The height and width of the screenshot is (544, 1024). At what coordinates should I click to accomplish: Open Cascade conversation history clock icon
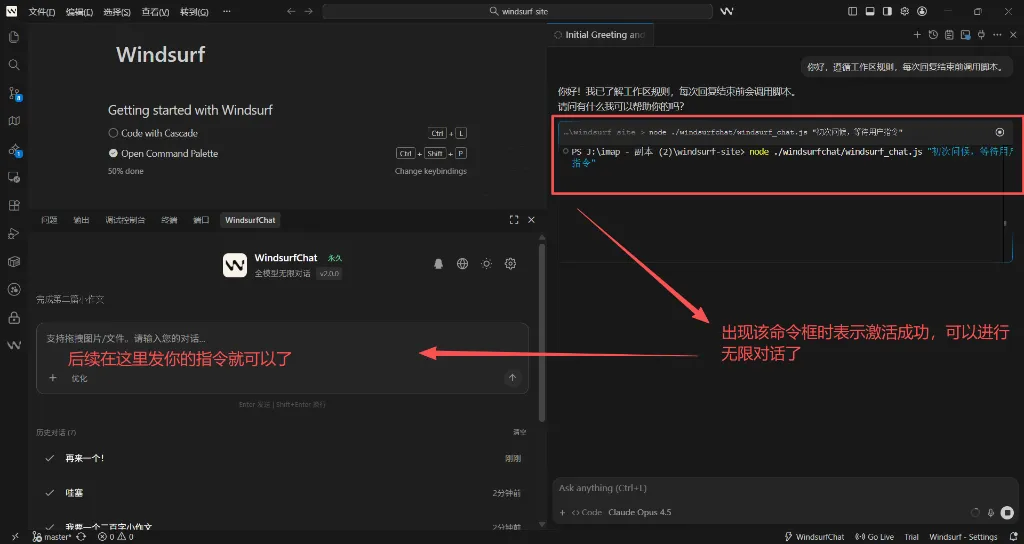coord(933,35)
